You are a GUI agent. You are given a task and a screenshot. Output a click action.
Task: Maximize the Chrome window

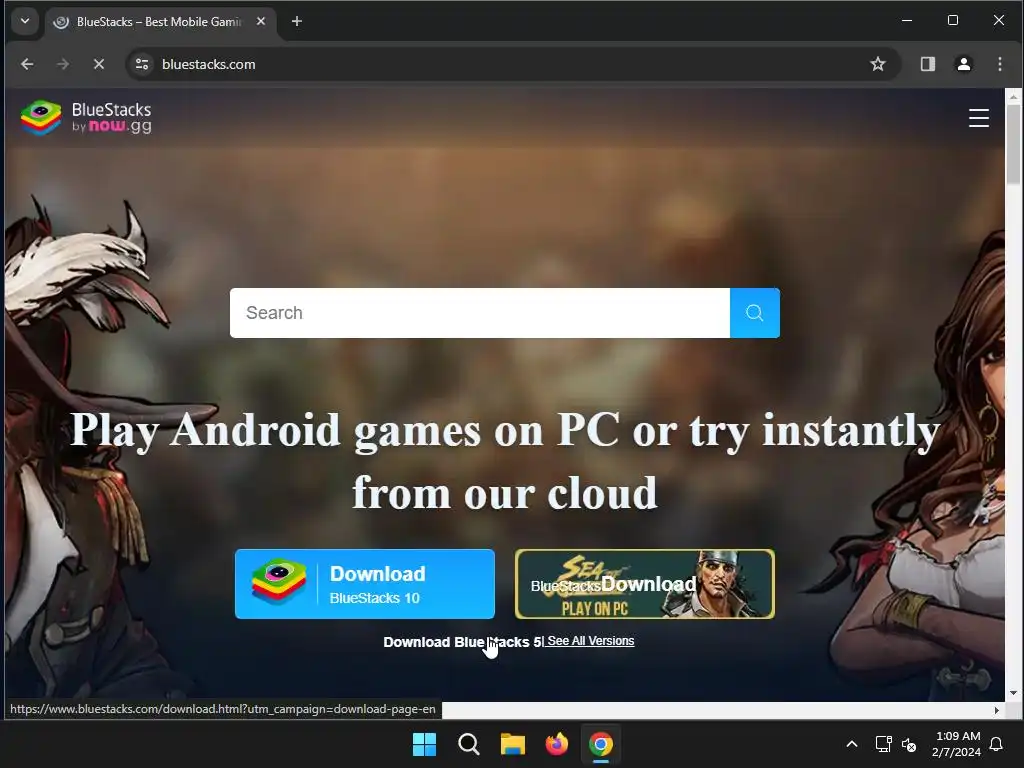tap(953, 20)
